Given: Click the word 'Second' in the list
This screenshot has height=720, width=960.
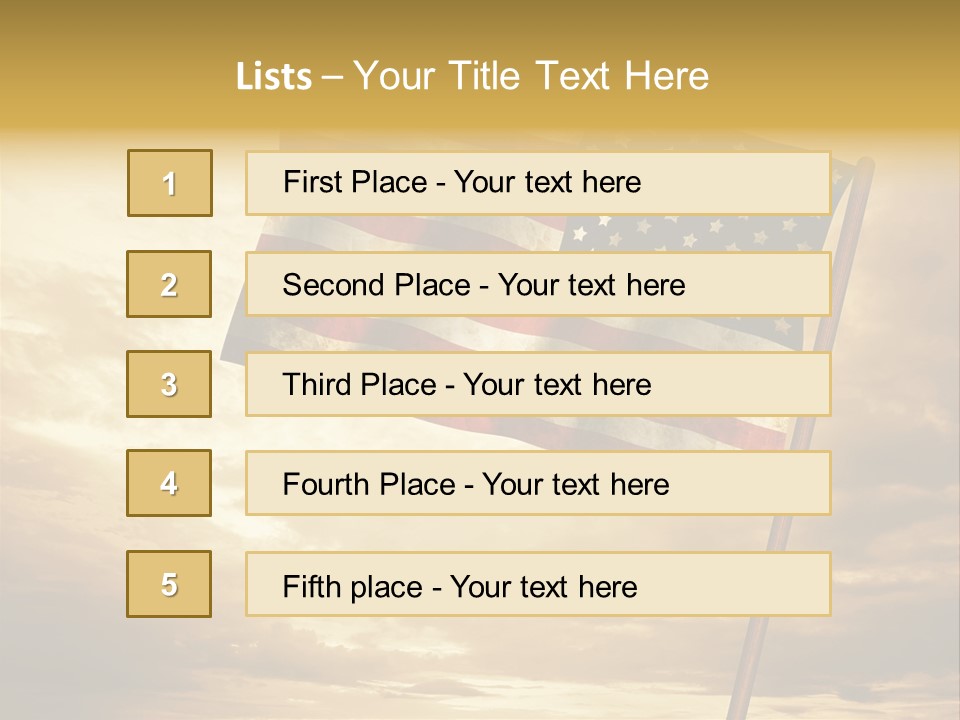Looking at the screenshot, I should click(334, 285).
